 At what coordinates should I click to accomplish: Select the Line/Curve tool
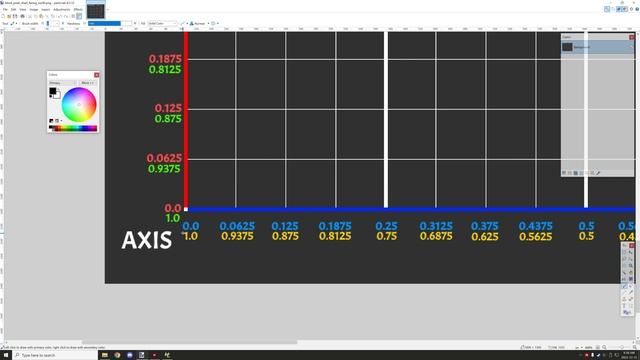[631, 306]
